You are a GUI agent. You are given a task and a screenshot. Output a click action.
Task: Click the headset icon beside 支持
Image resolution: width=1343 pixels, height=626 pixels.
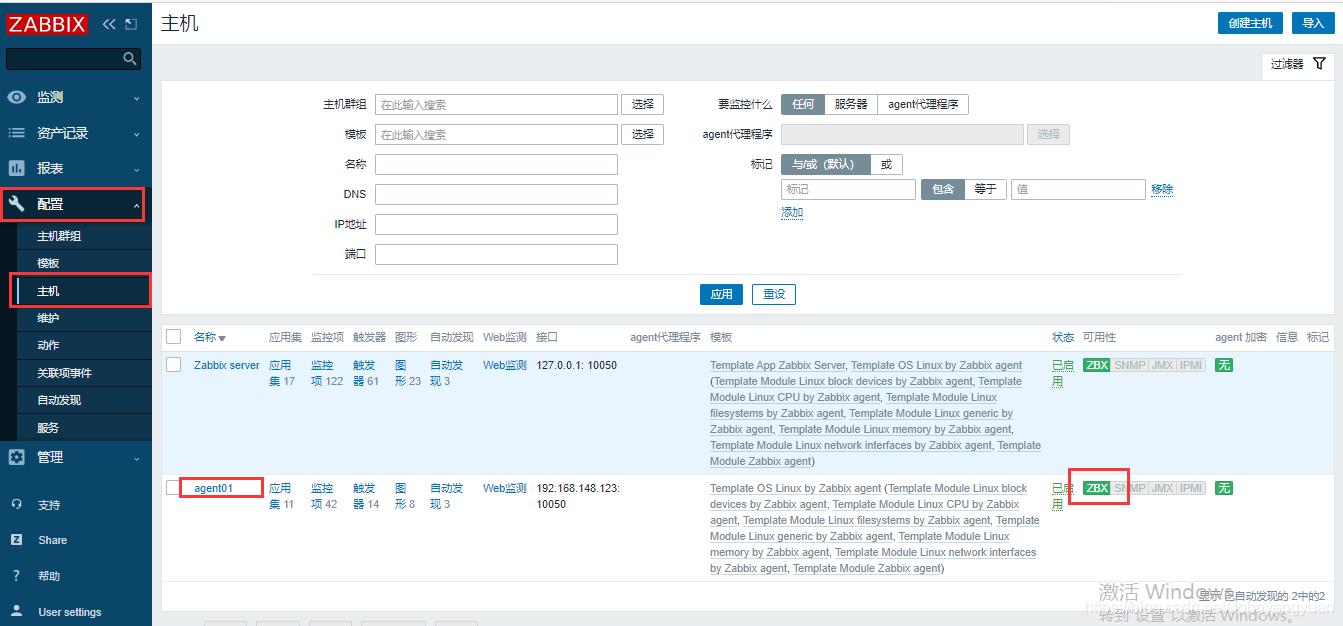(16, 504)
